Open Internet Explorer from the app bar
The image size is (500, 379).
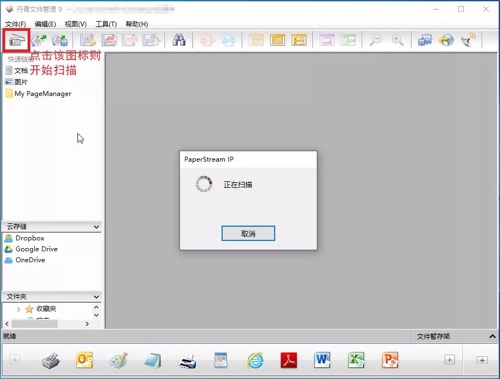[255, 360]
